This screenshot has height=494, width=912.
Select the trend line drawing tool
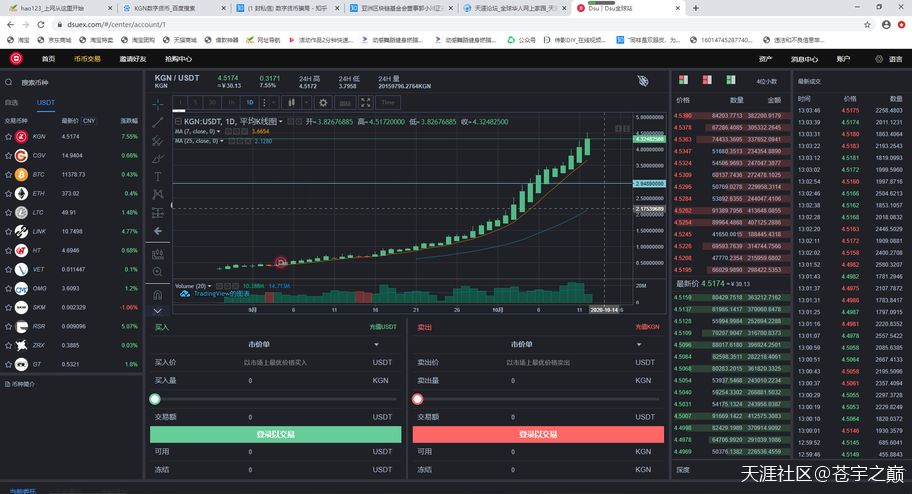coord(158,122)
